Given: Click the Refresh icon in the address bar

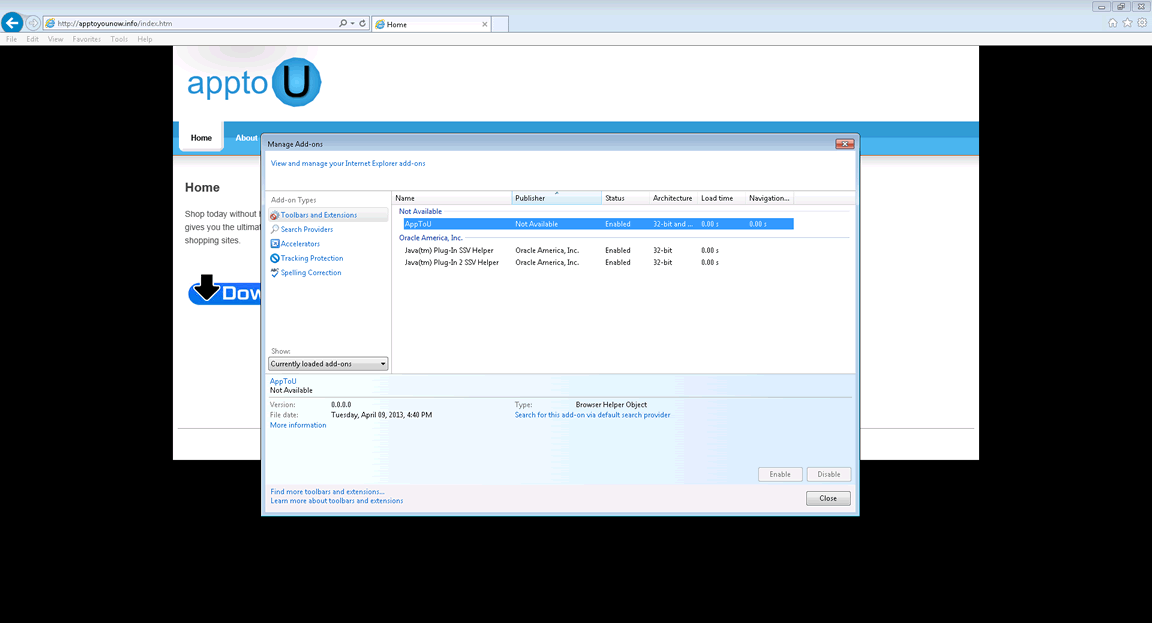Looking at the screenshot, I should pyautogui.click(x=362, y=23).
